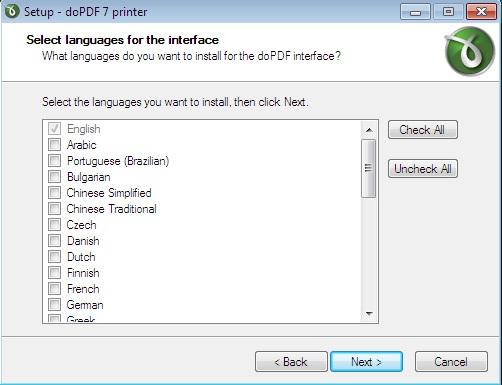
Task: Tick the Arabic language checkbox
Action: (x=54, y=145)
